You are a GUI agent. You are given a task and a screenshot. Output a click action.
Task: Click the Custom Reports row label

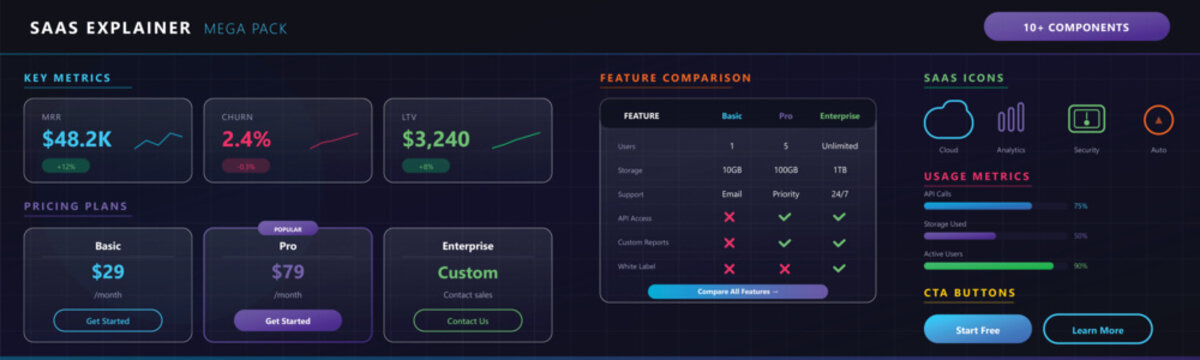(x=642, y=242)
